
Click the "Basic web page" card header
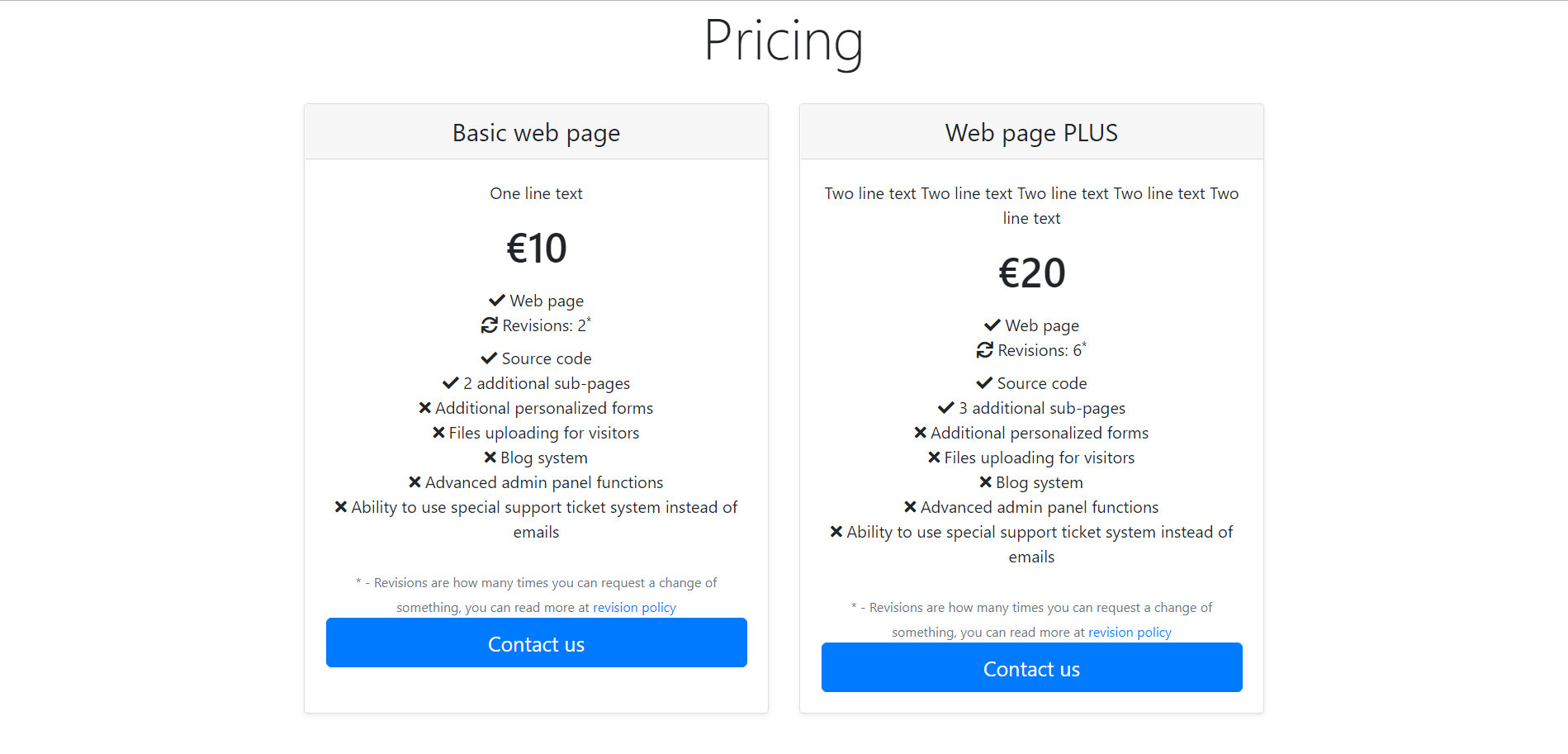coord(536,132)
